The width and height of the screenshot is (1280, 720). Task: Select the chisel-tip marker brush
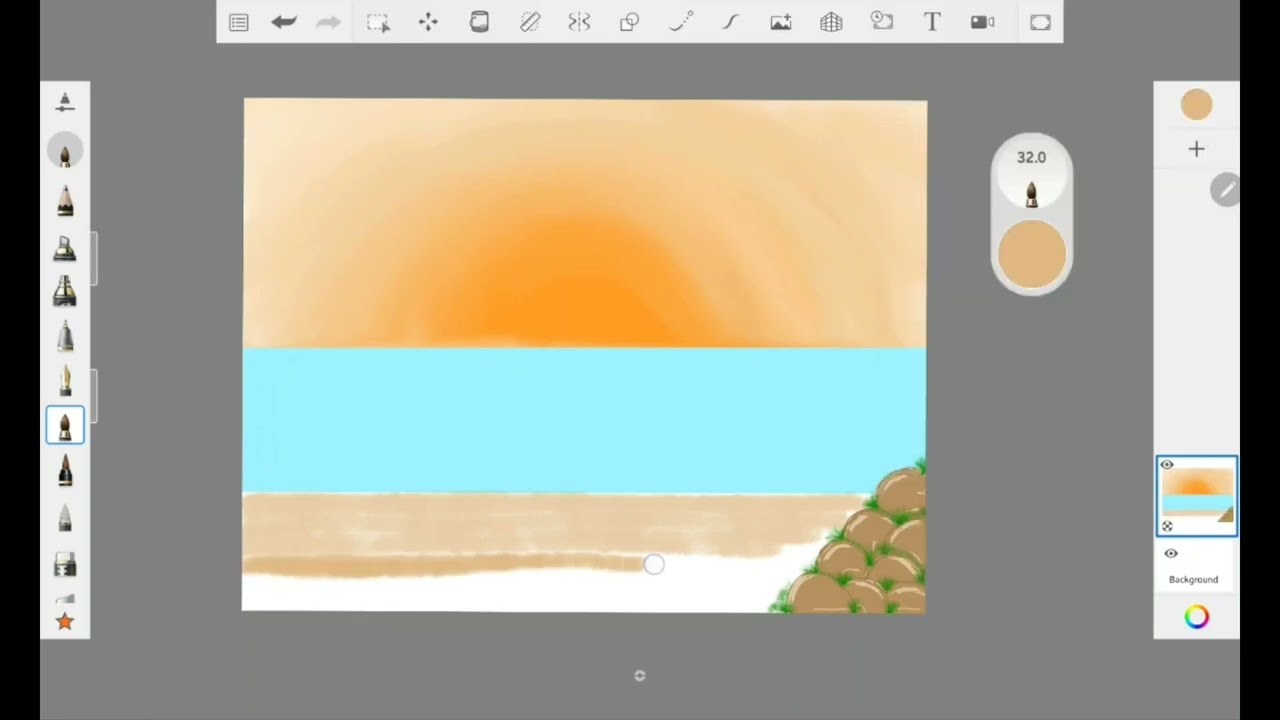(65, 246)
